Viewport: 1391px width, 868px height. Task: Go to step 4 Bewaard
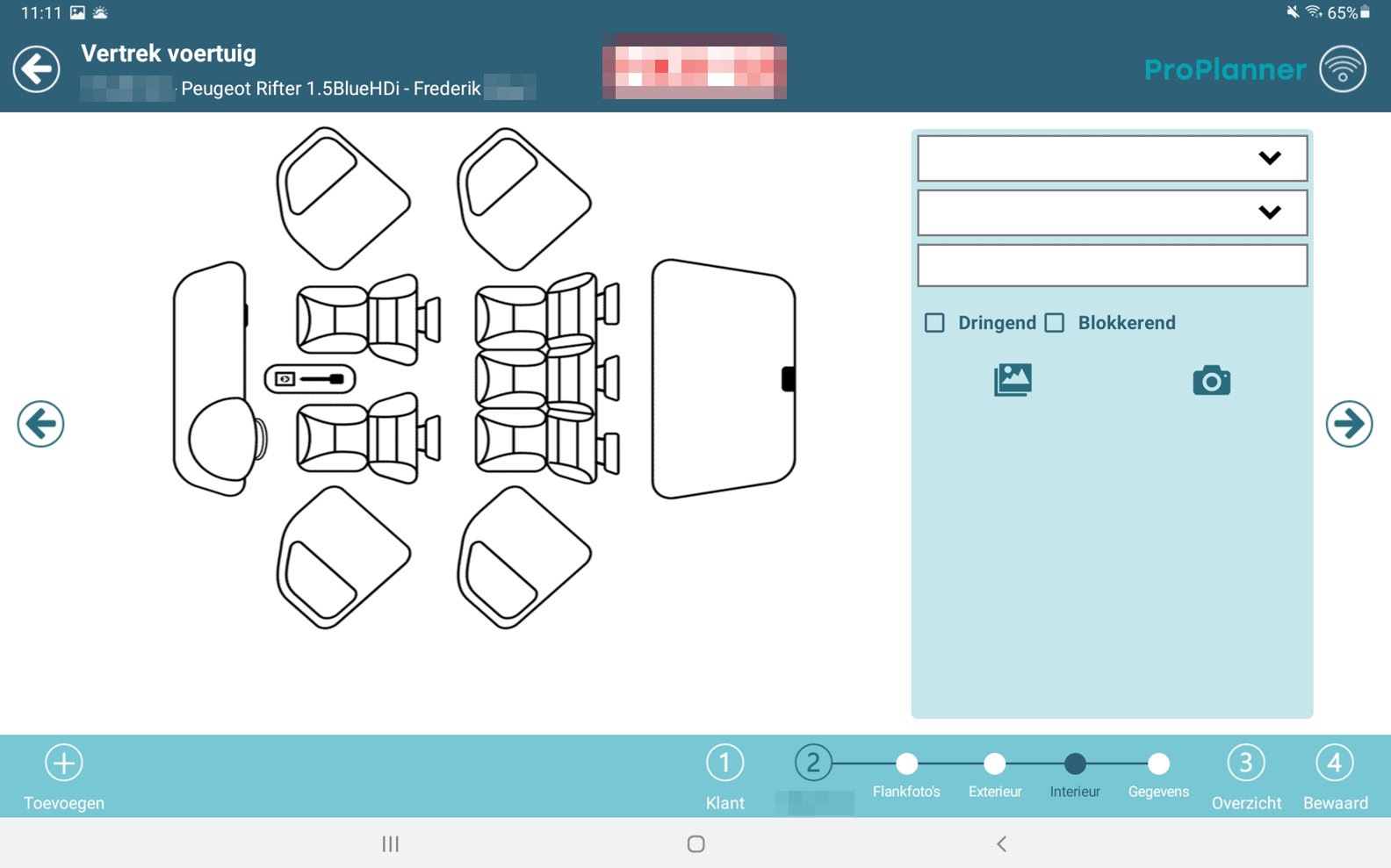(x=1335, y=778)
